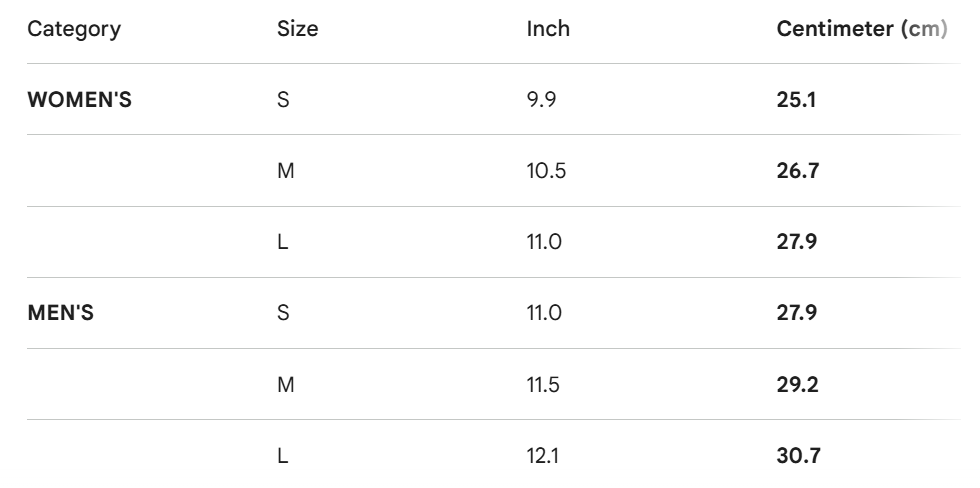Click the 10.5 inch value

(546, 171)
